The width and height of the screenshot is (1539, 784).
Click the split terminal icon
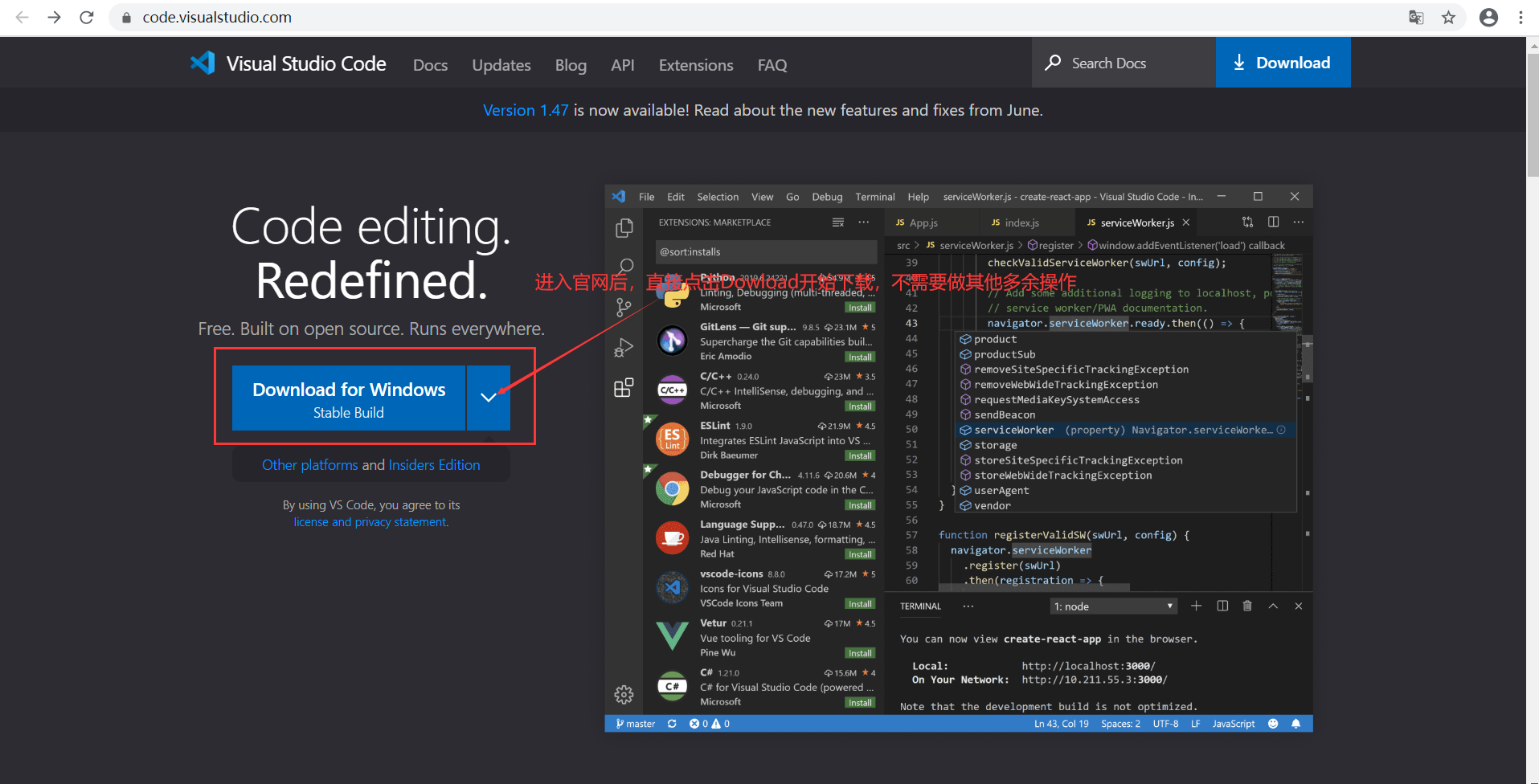coord(1222,606)
